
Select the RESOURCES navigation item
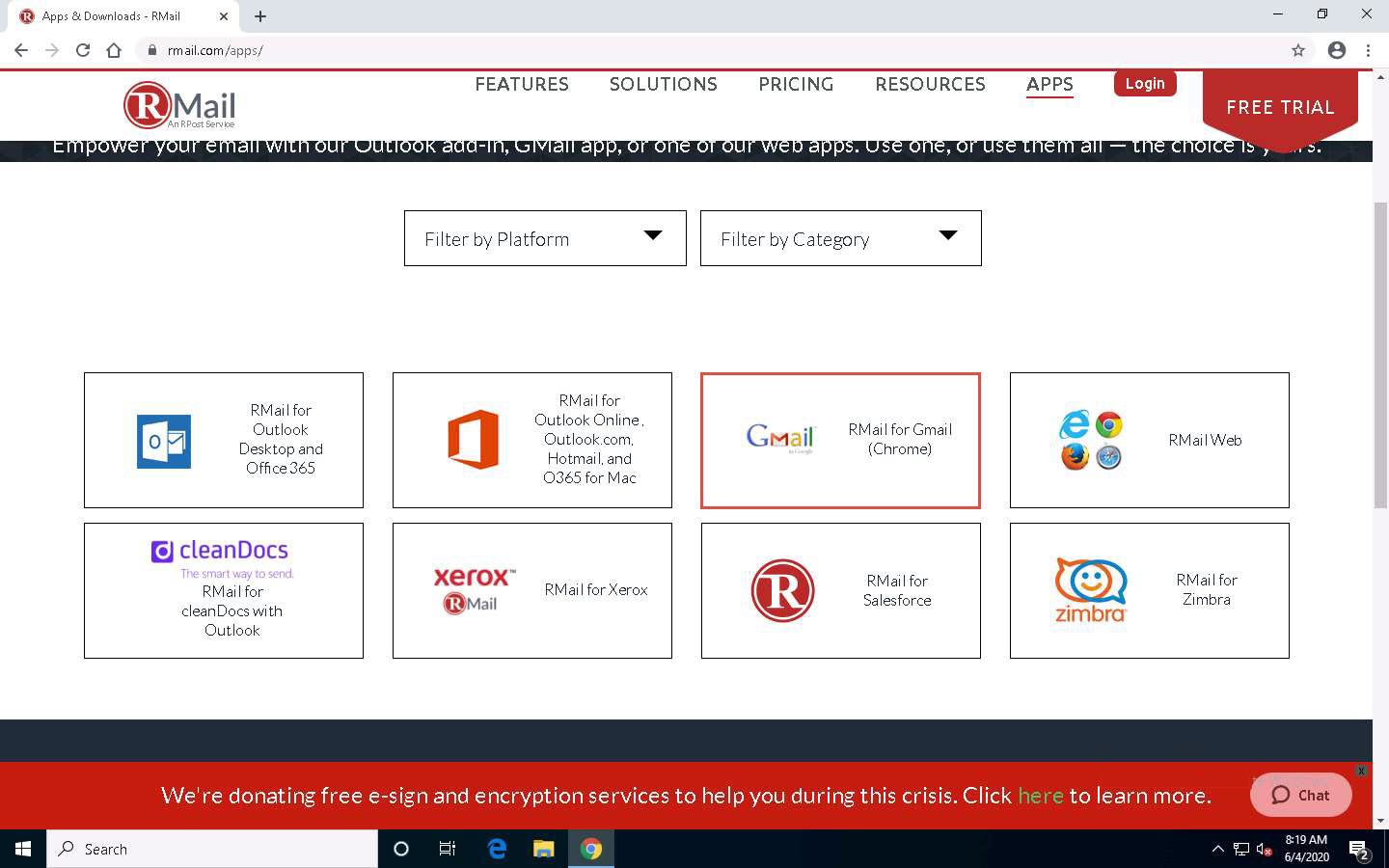click(930, 85)
